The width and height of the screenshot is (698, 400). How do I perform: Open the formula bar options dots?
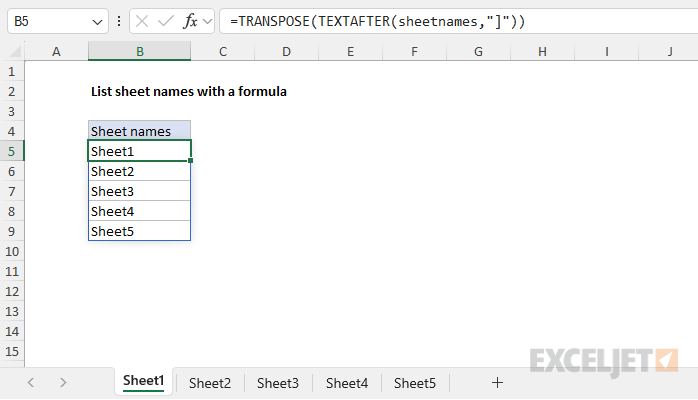coord(119,21)
